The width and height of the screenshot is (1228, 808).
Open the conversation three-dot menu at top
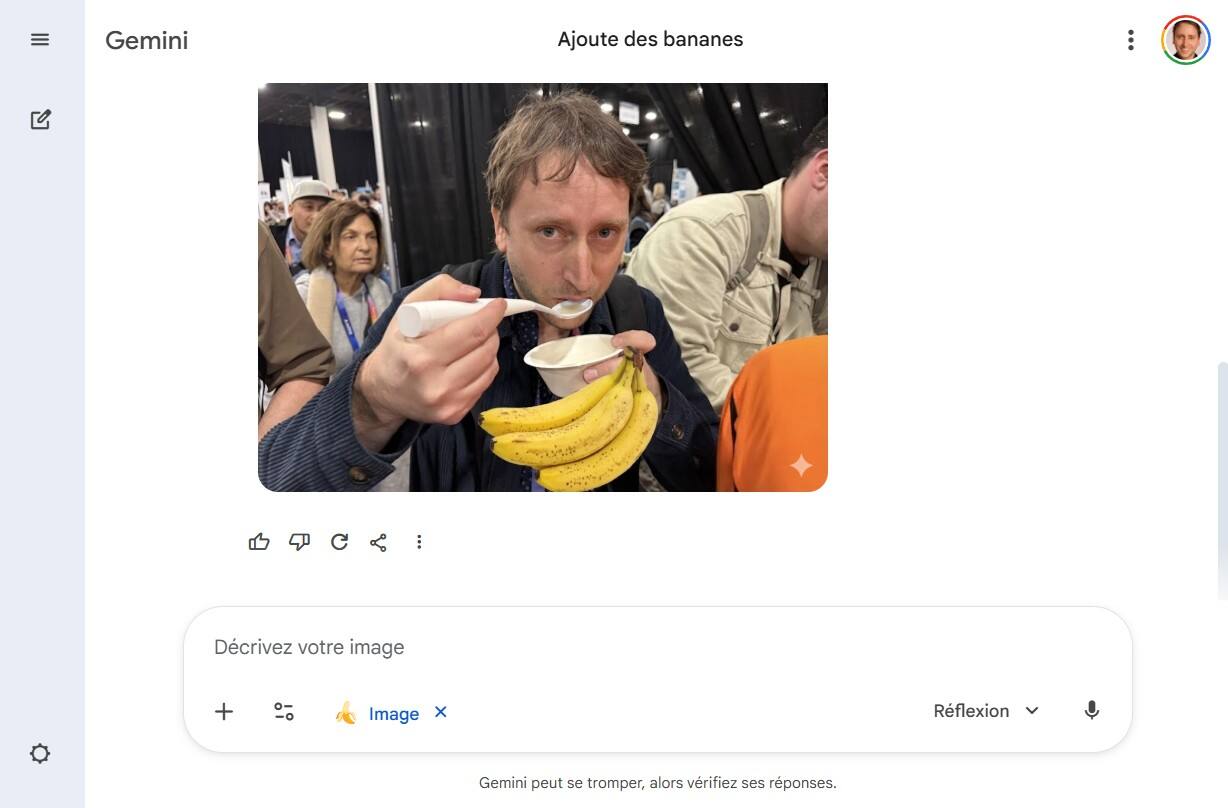[1131, 40]
